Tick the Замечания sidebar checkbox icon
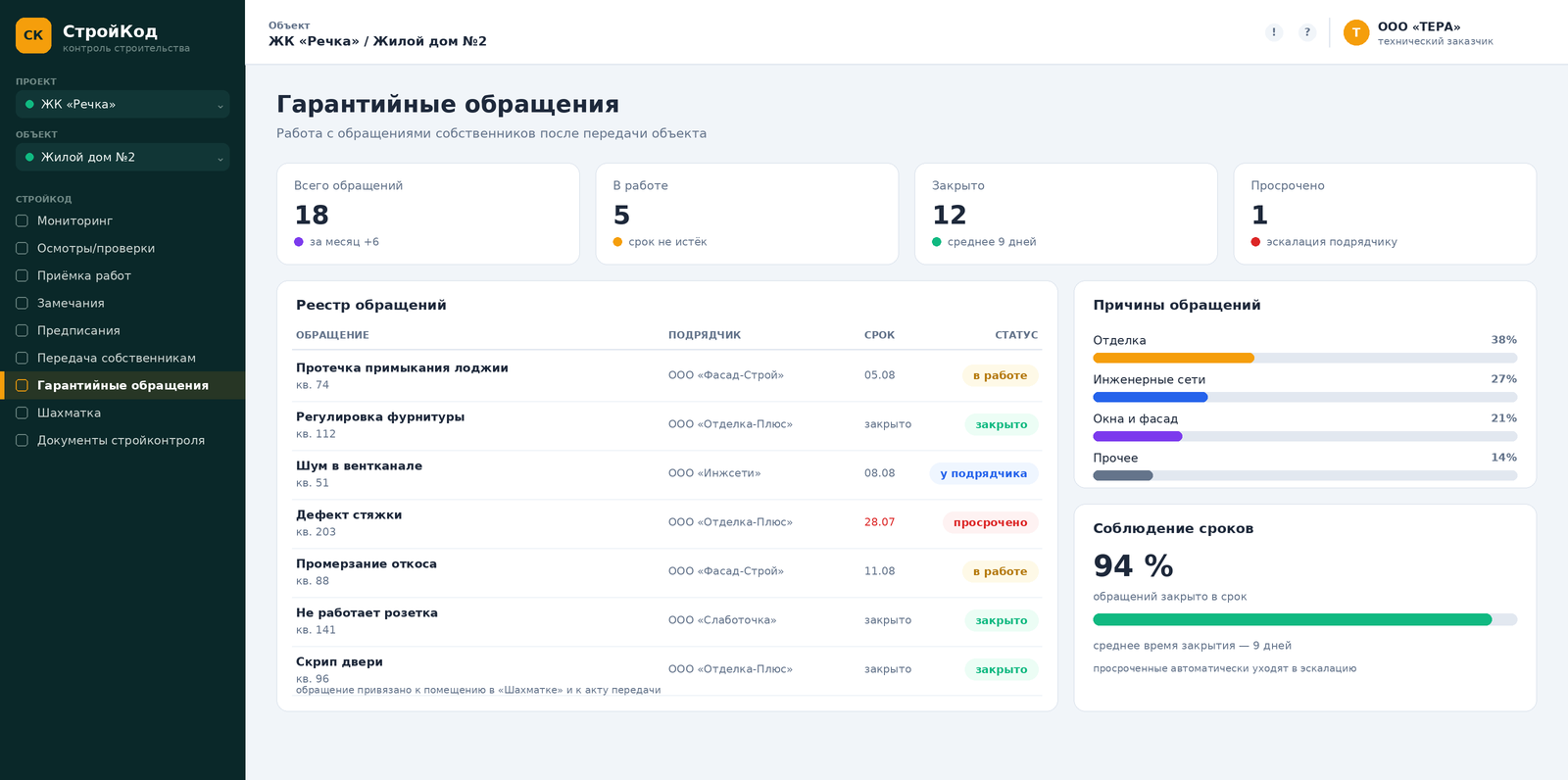Image resolution: width=1568 pixels, height=780 pixels. pyautogui.click(x=22, y=303)
